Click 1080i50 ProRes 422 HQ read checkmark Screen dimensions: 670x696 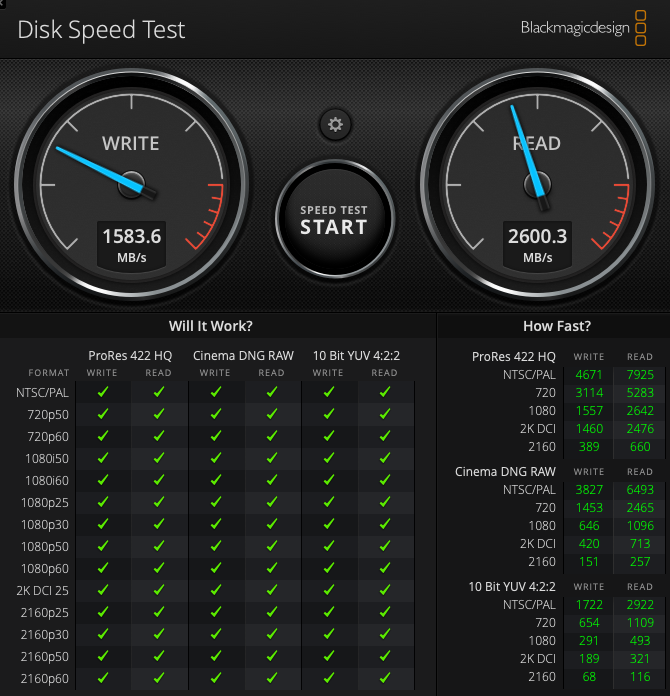click(x=159, y=458)
